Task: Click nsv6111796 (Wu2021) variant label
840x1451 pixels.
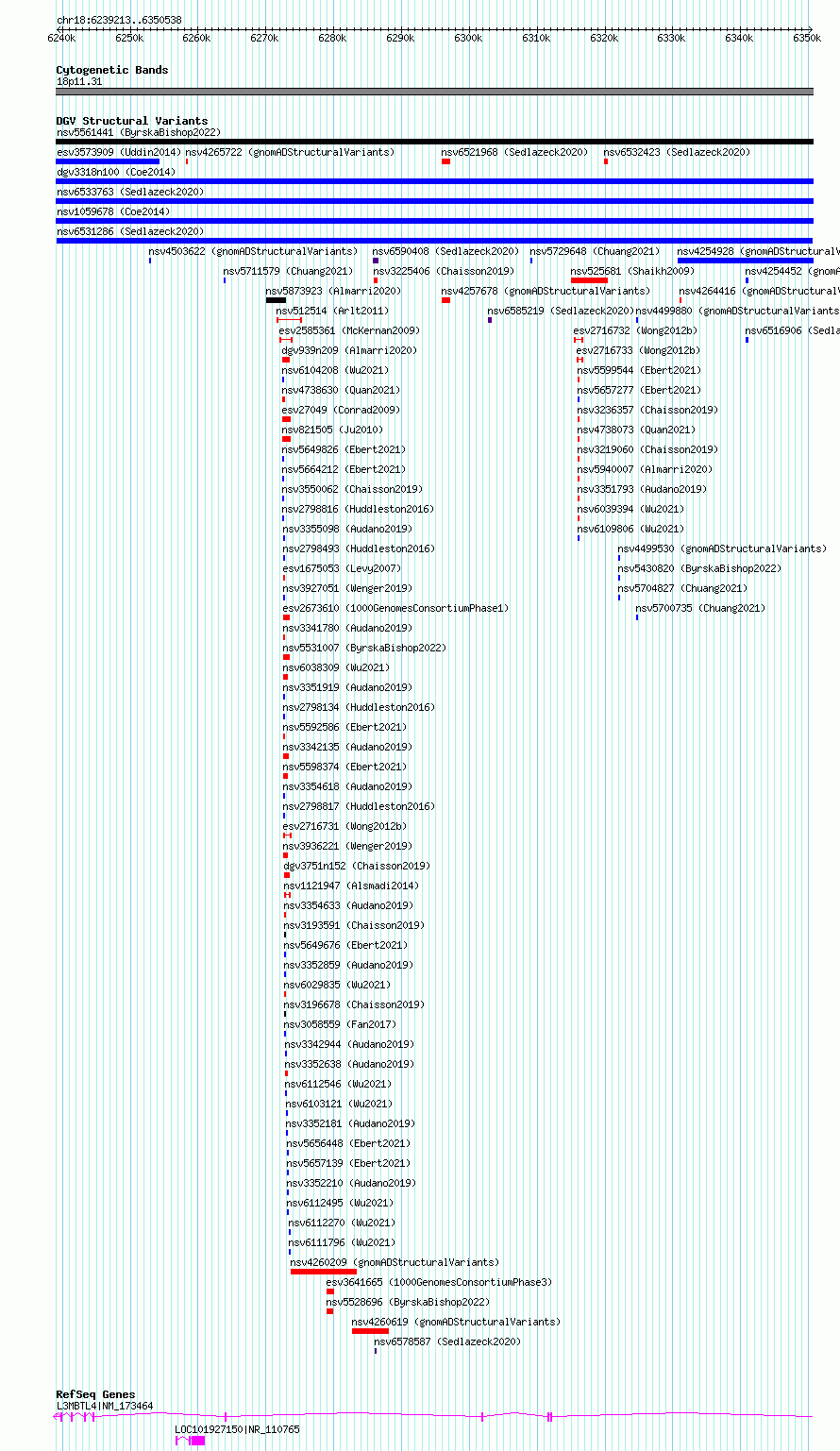Action: 343,1242
